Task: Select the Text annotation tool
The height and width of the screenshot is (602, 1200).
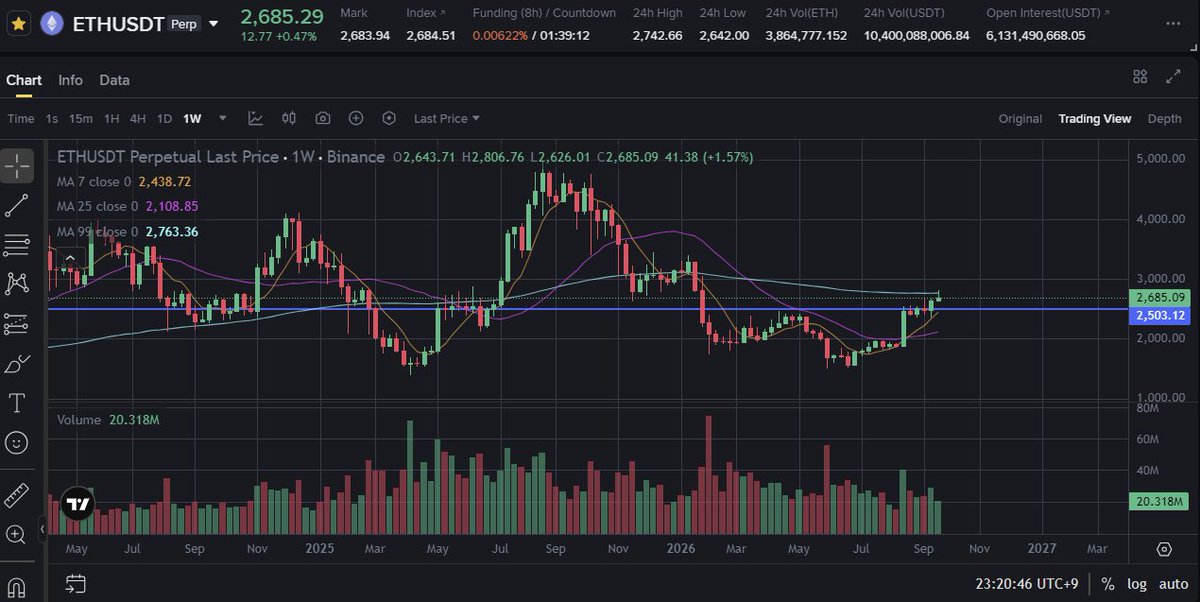Action: click(17, 402)
